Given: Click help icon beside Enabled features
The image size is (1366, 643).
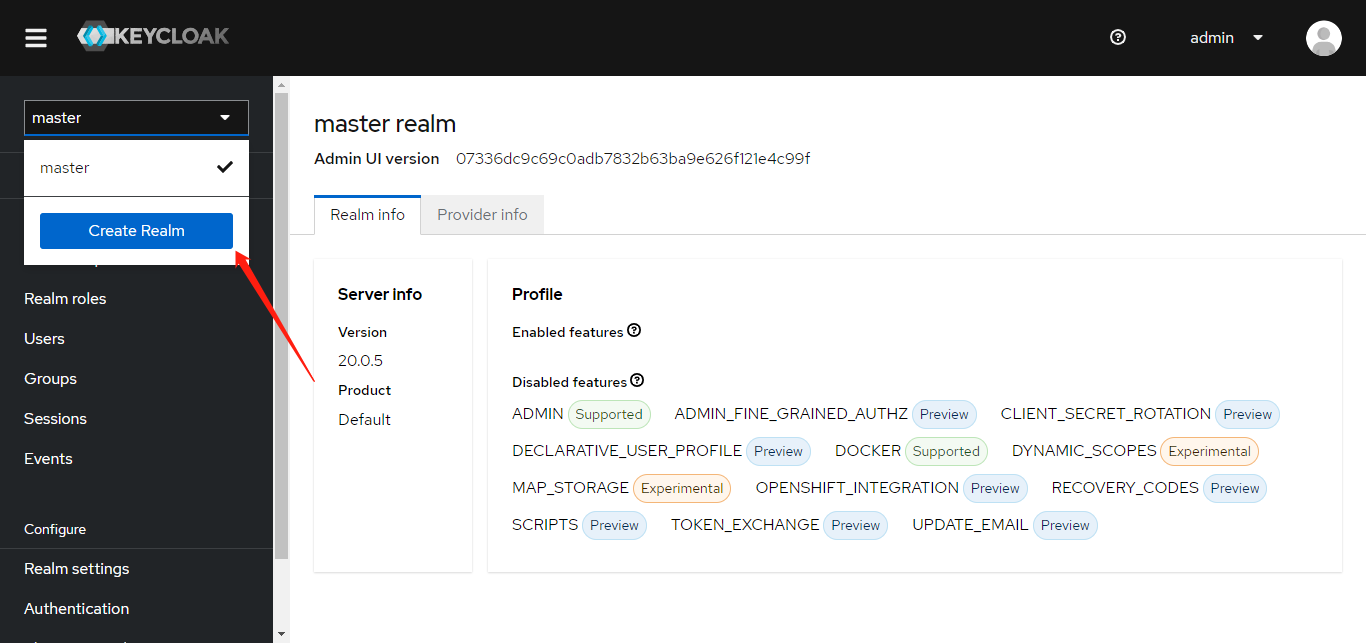Looking at the screenshot, I should (634, 331).
